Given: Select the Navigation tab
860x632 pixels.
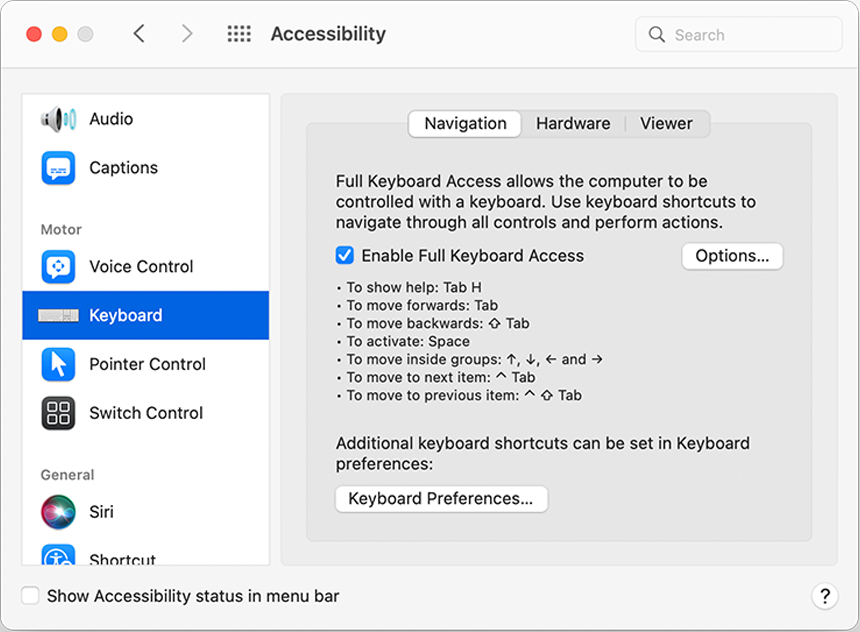Looking at the screenshot, I should (x=464, y=123).
